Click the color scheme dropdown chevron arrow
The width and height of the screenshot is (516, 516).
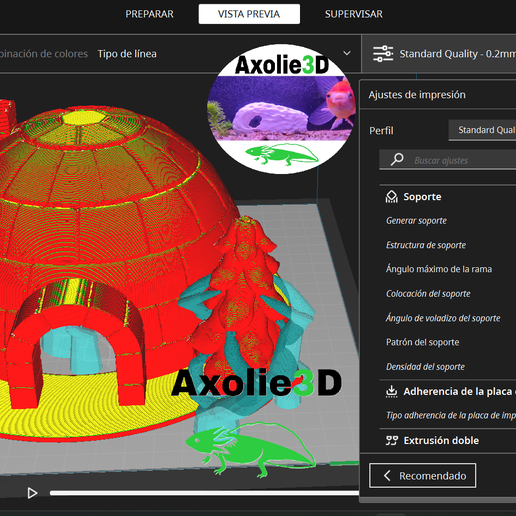(x=347, y=53)
